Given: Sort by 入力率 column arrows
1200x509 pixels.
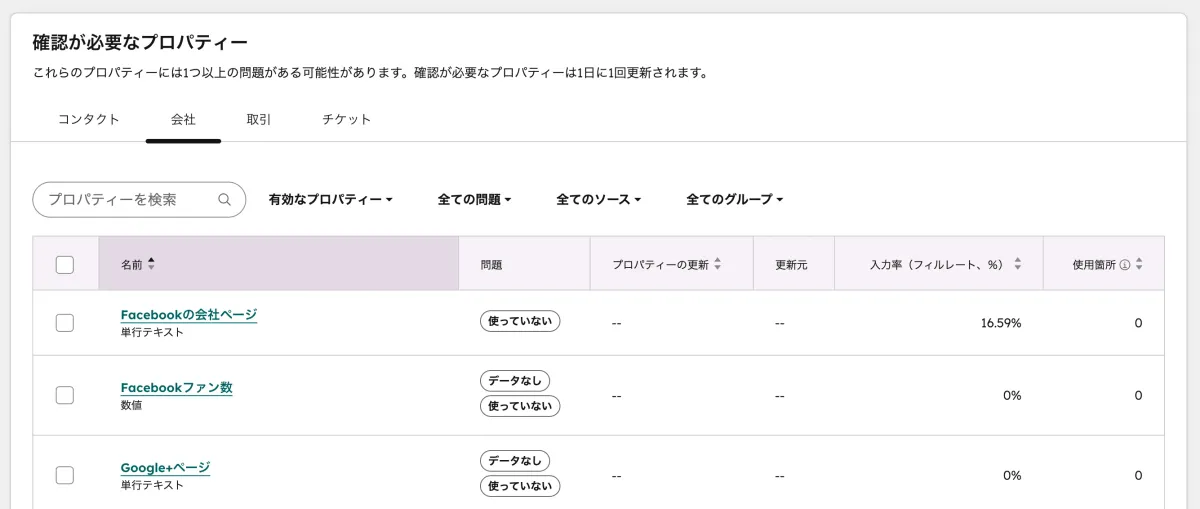Looking at the screenshot, I should click(x=1017, y=265).
